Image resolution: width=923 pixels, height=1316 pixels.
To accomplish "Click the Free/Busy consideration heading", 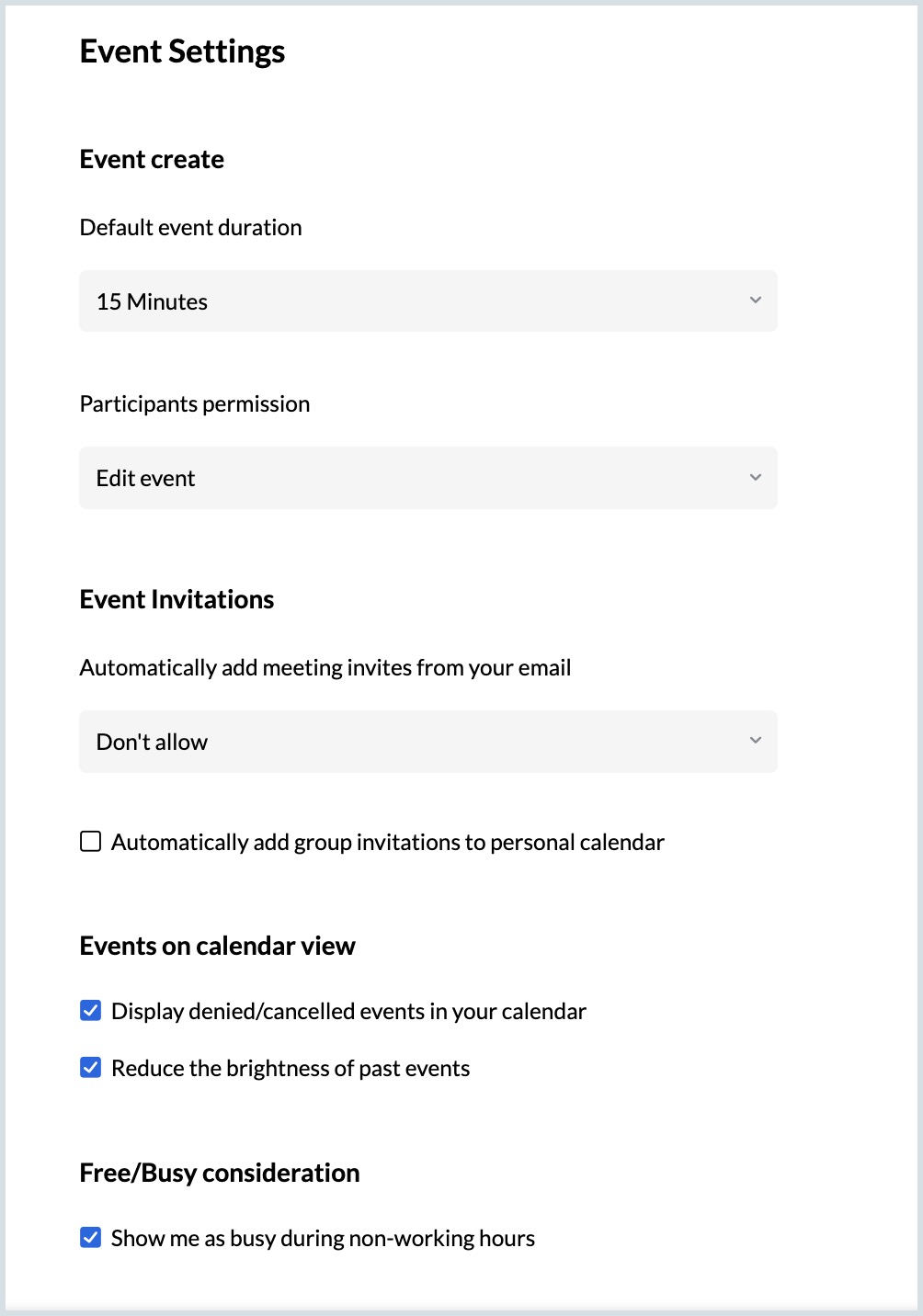I will coord(220,1173).
